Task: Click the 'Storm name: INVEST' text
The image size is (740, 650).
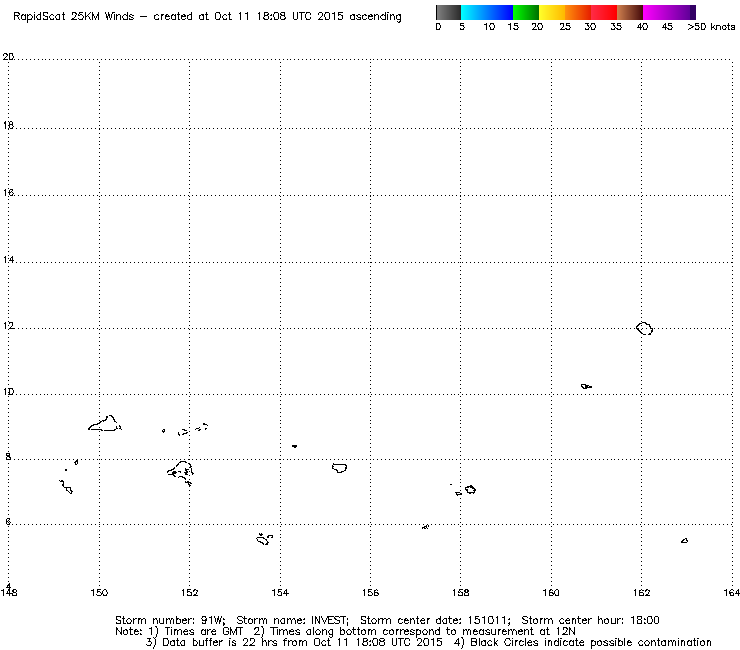Action: coord(292,620)
